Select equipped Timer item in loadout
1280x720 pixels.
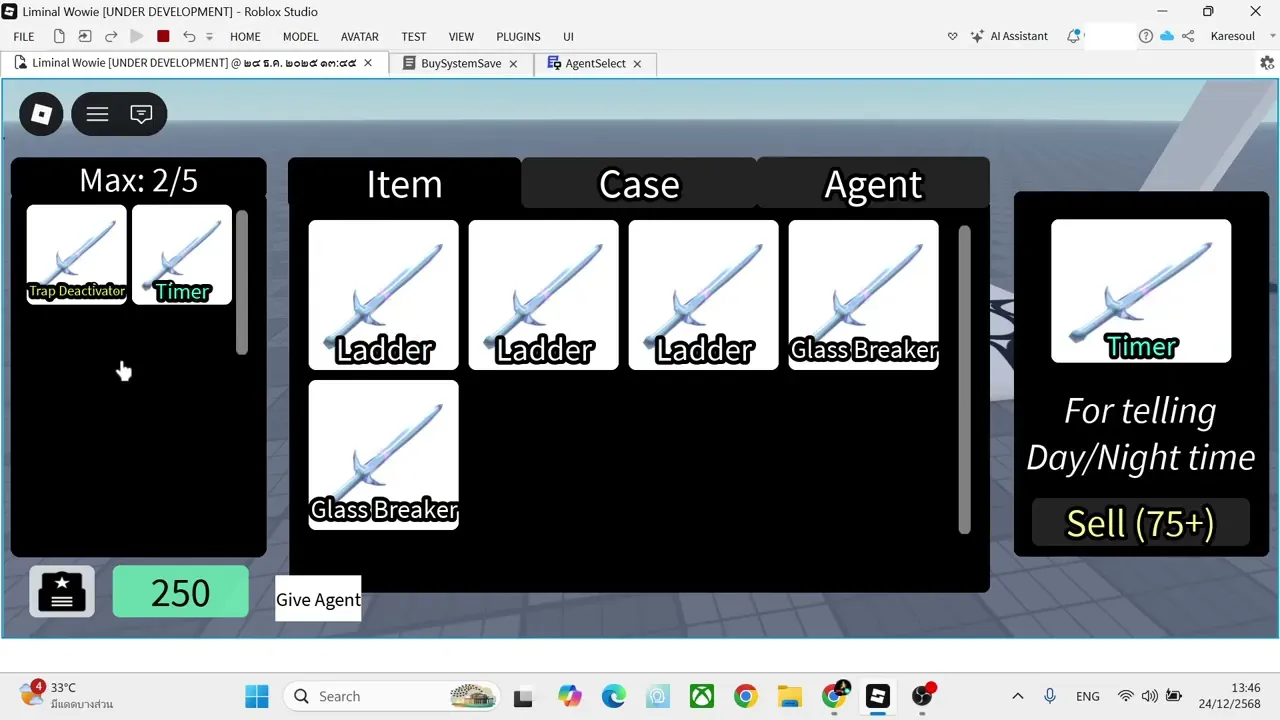182,254
